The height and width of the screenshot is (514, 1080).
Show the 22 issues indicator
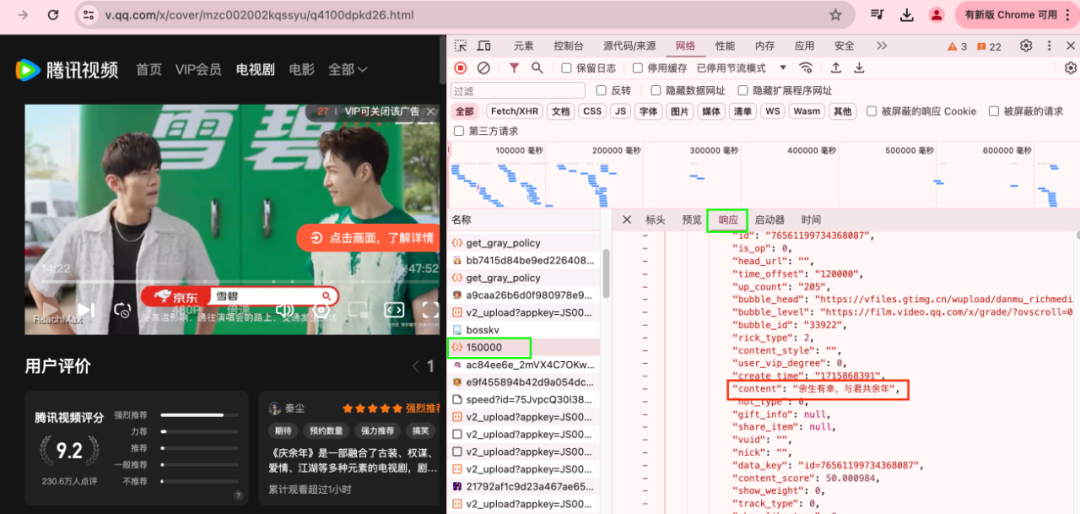click(989, 46)
